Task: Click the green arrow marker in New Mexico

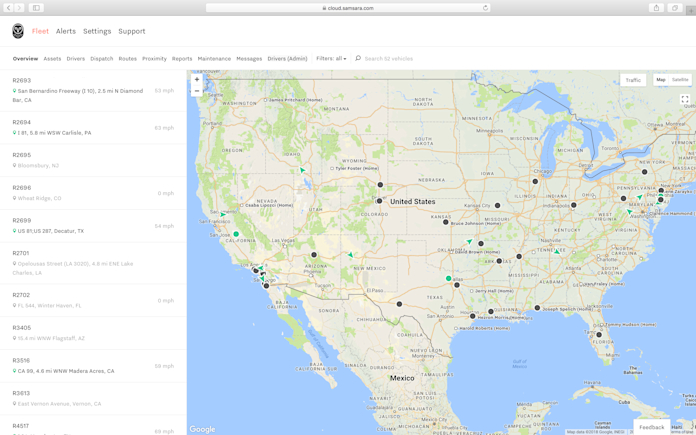Action: click(x=351, y=255)
